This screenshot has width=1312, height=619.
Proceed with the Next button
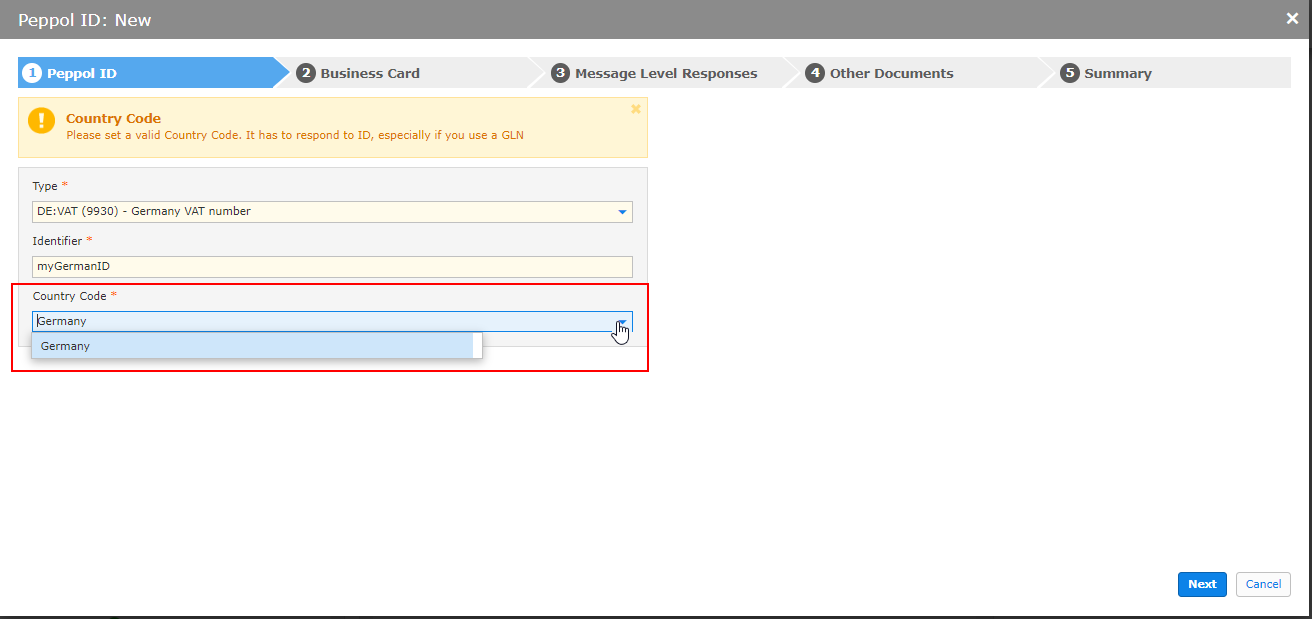click(x=1202, y=584)
